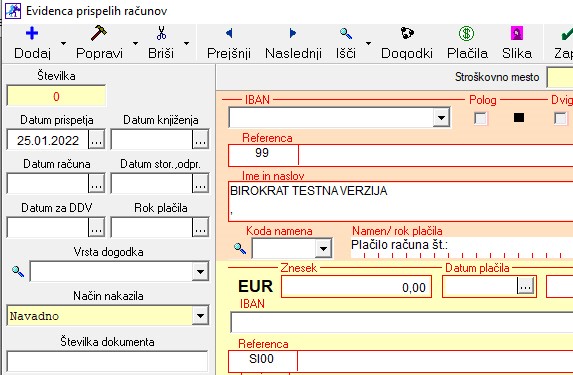Viewport: 573px width, 375px height.
Task: Click the Datum za DDV input field
Action: [48, 227]
